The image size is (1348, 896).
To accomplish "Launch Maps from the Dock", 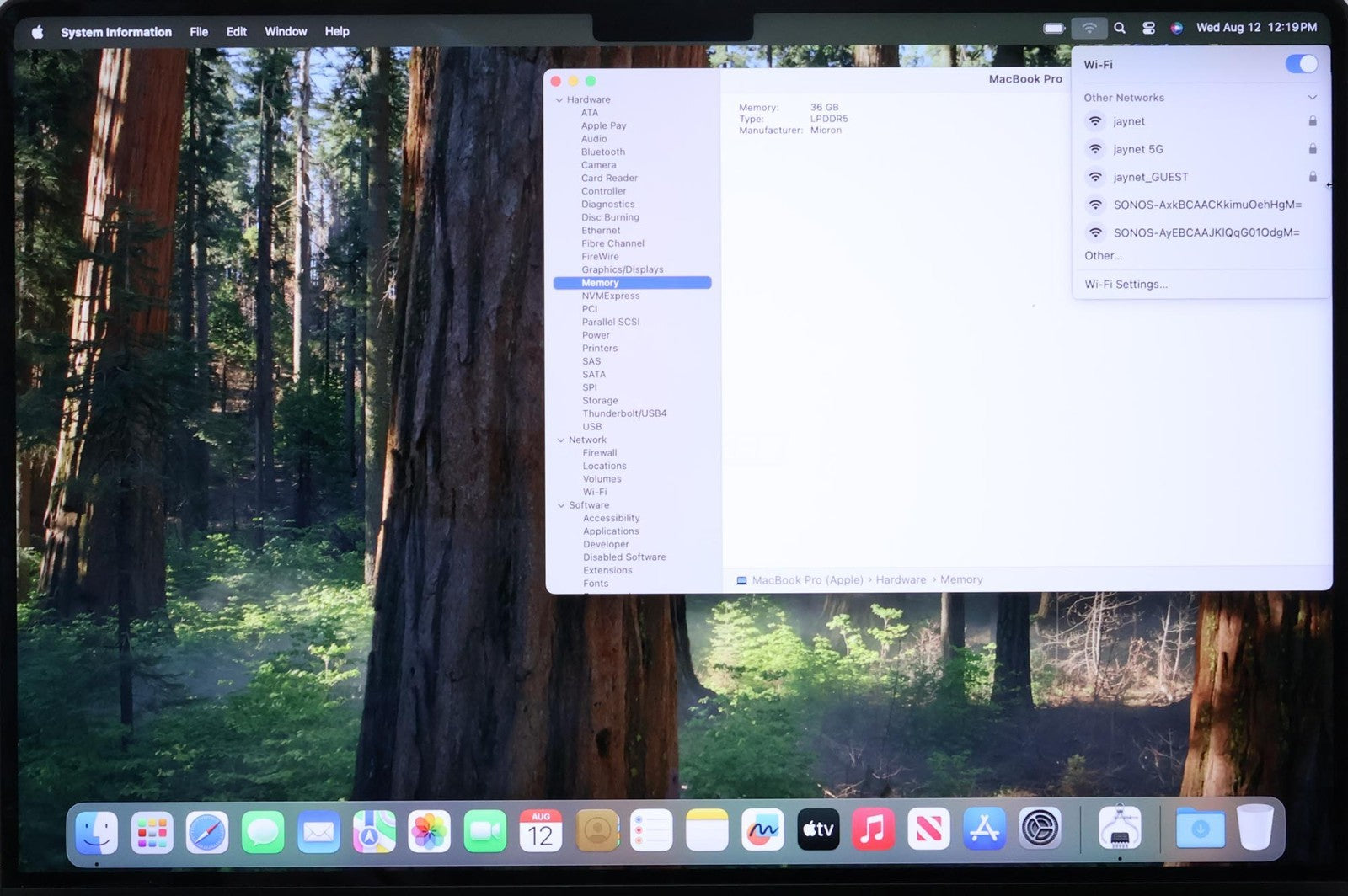I will click(x=374, y=832).
